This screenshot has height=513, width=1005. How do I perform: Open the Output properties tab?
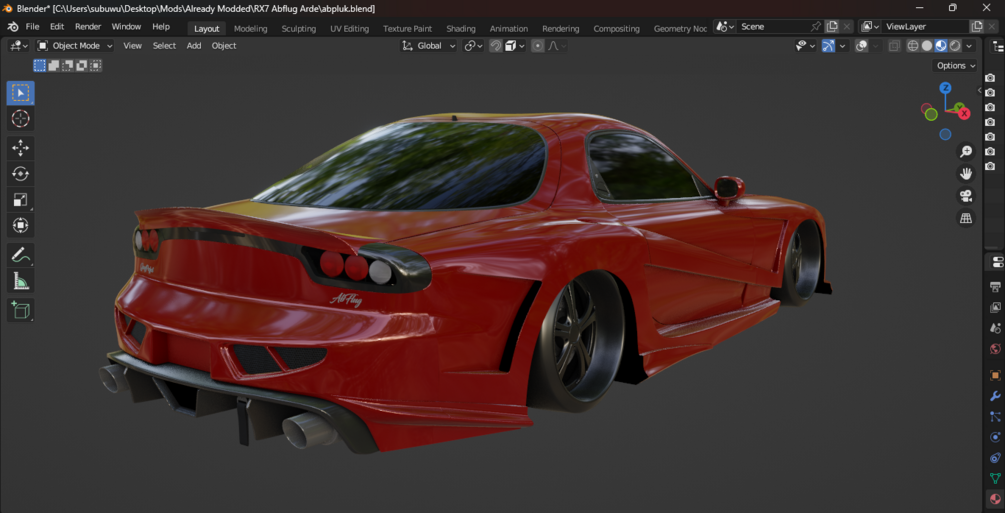tap(995, 286)
